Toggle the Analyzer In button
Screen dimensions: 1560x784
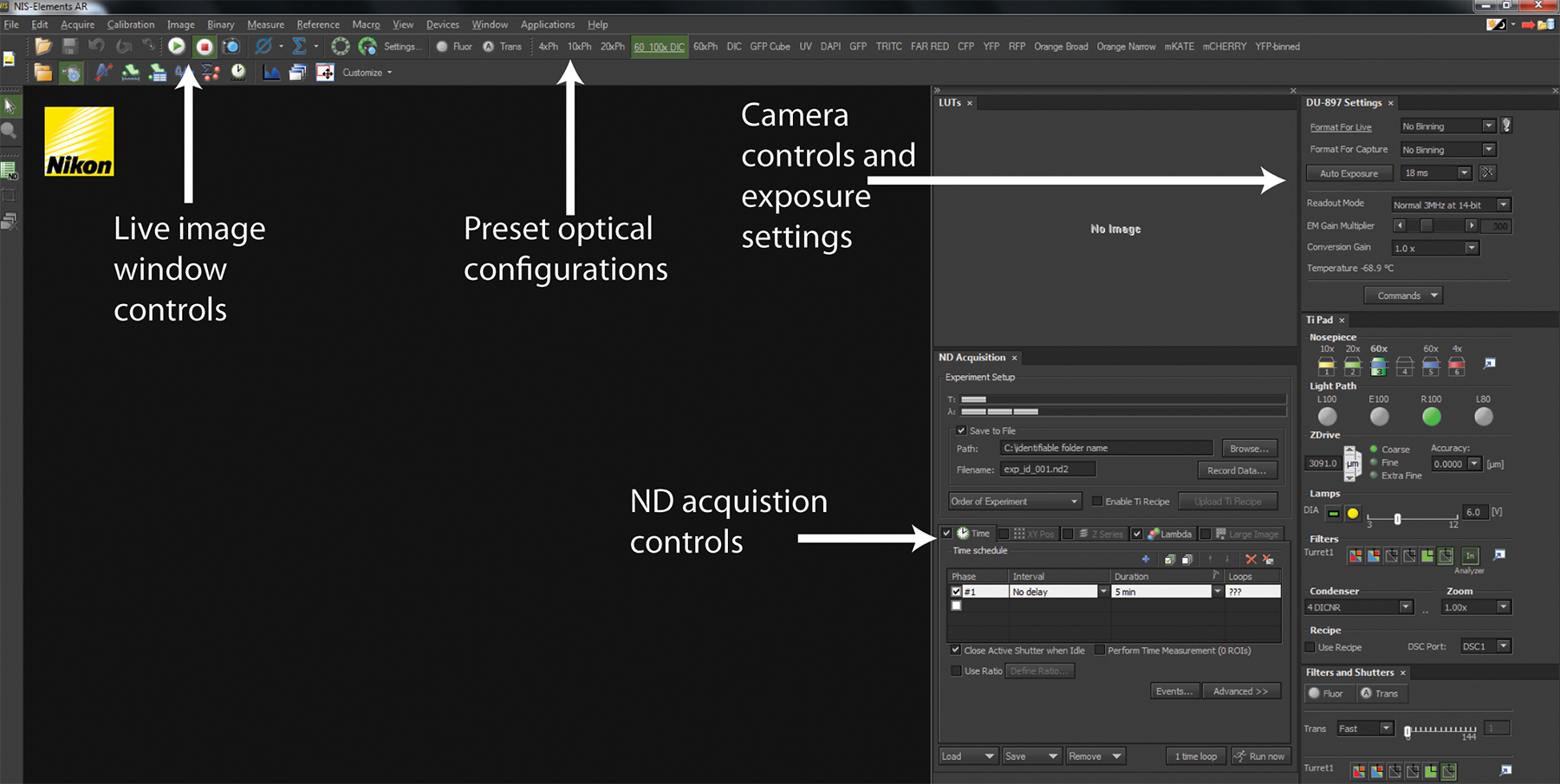tap(1470, 555)
